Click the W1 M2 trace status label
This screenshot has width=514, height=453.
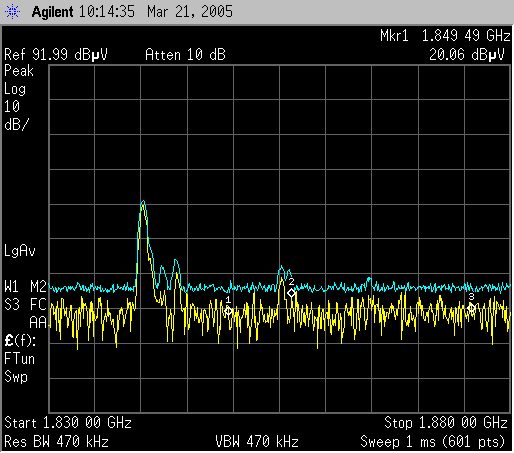25,287
